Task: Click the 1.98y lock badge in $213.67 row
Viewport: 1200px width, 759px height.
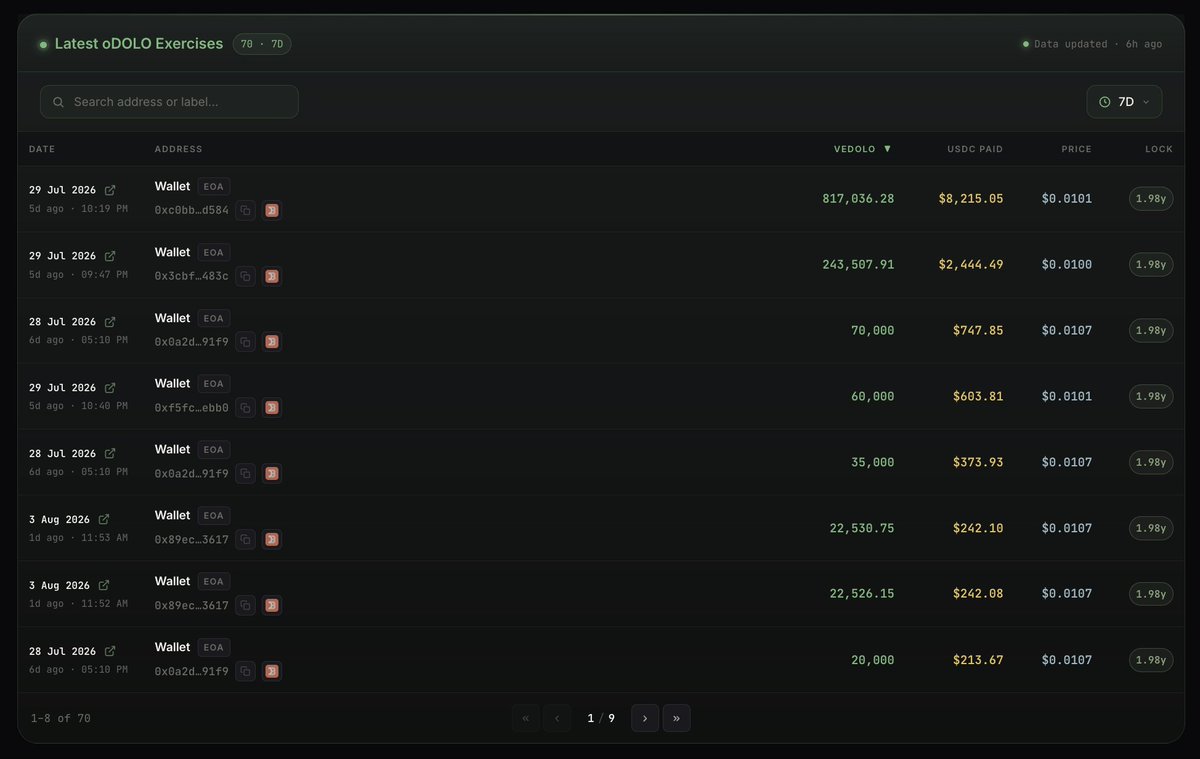Action: (1151, 660)
